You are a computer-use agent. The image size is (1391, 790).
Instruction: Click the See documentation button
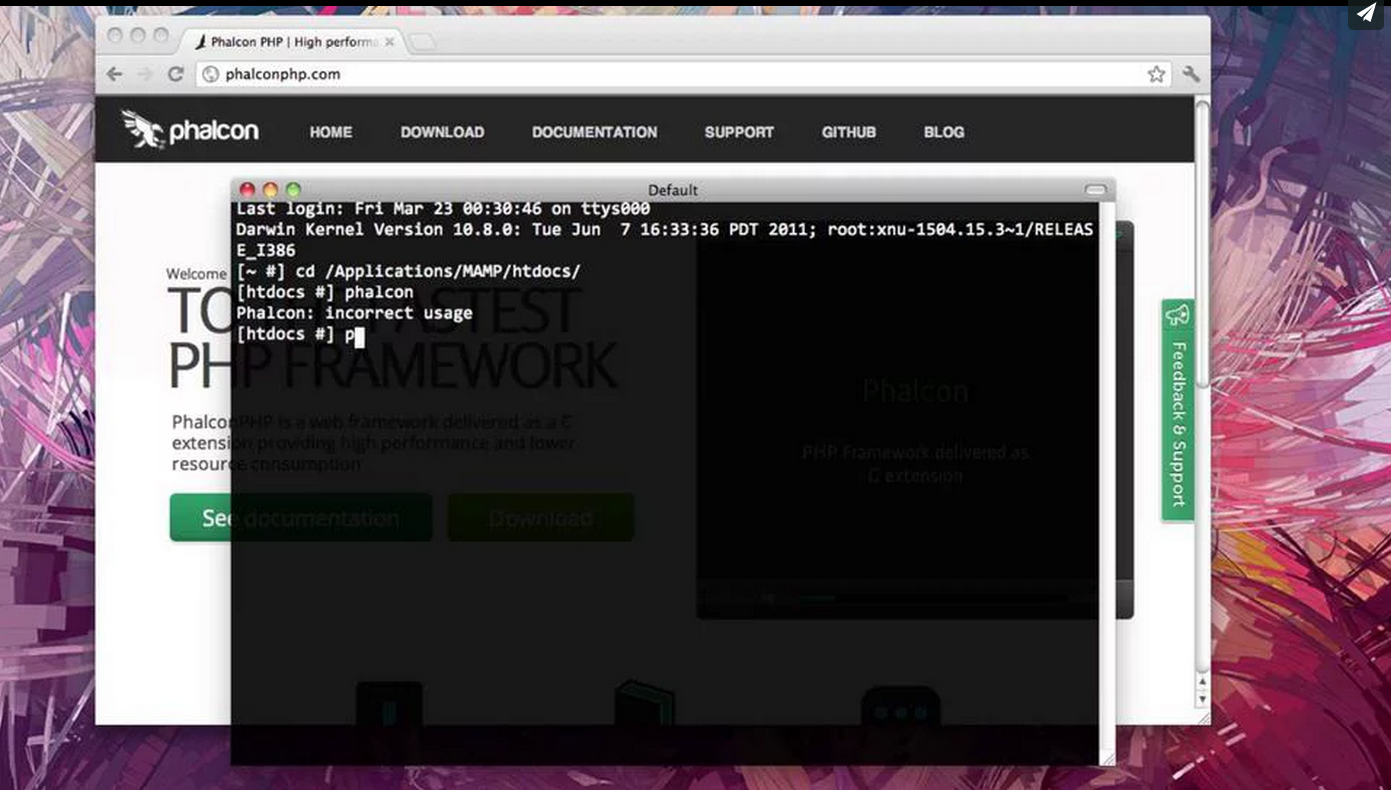click(299, 517)
